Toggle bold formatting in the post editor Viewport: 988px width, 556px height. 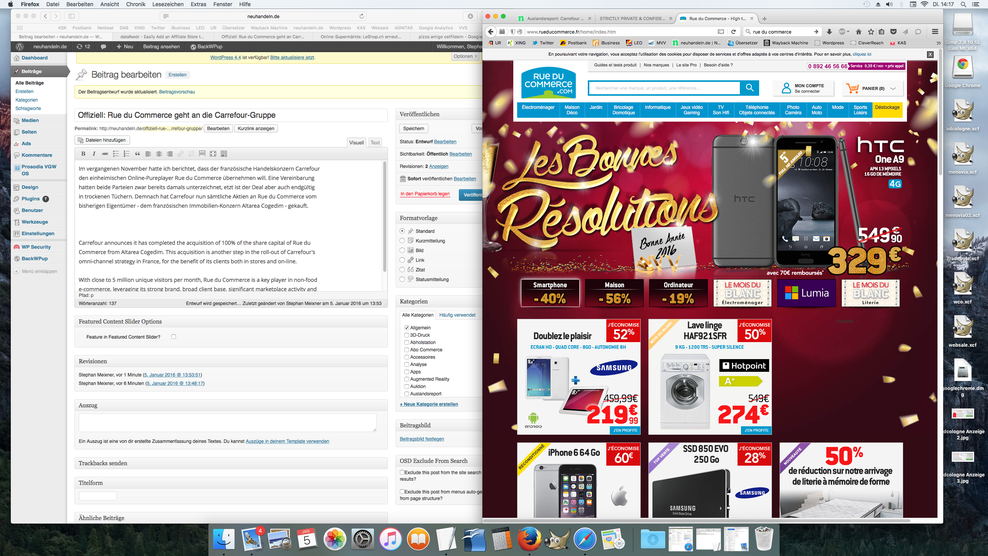83,154
